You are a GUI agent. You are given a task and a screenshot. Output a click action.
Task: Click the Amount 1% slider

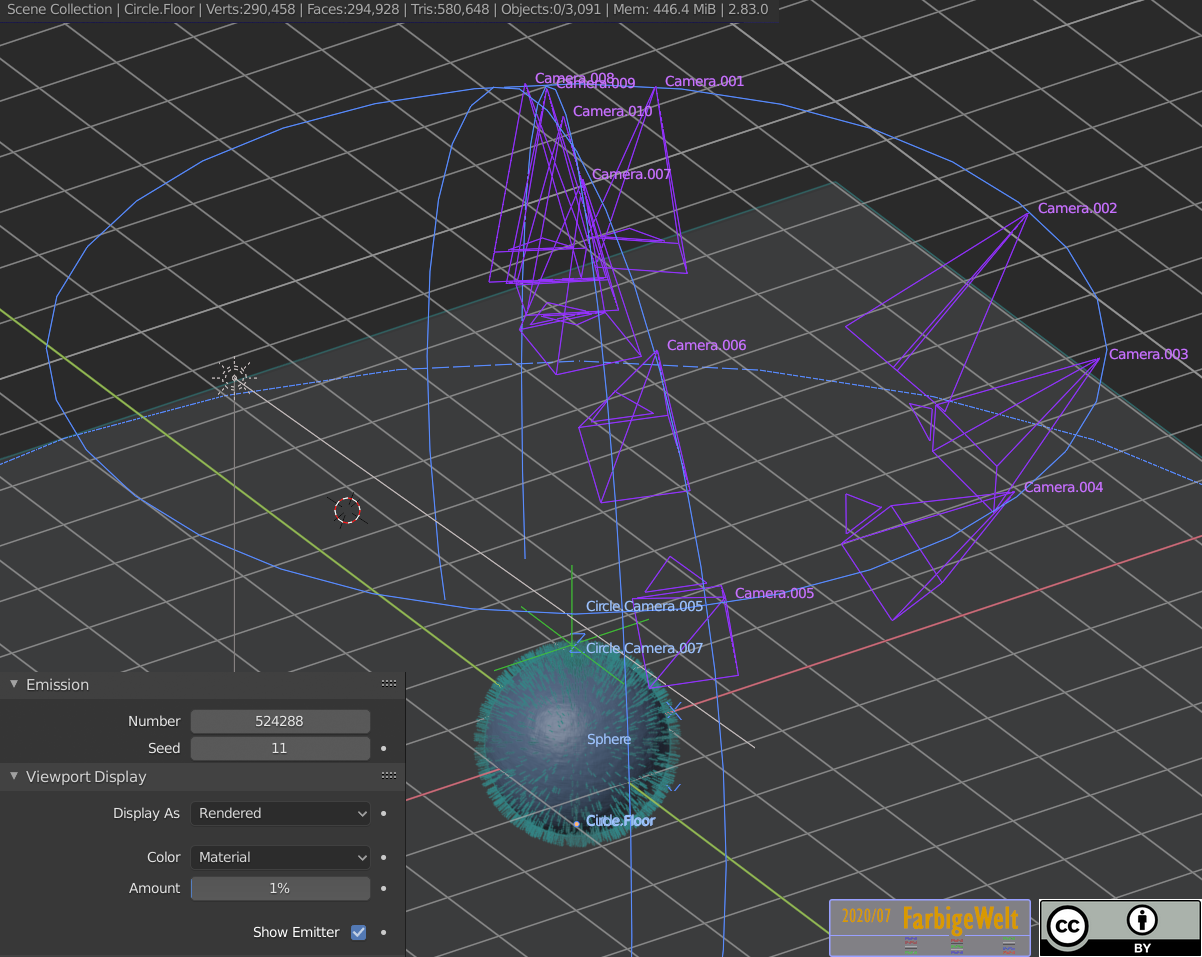tap(280, 888)
